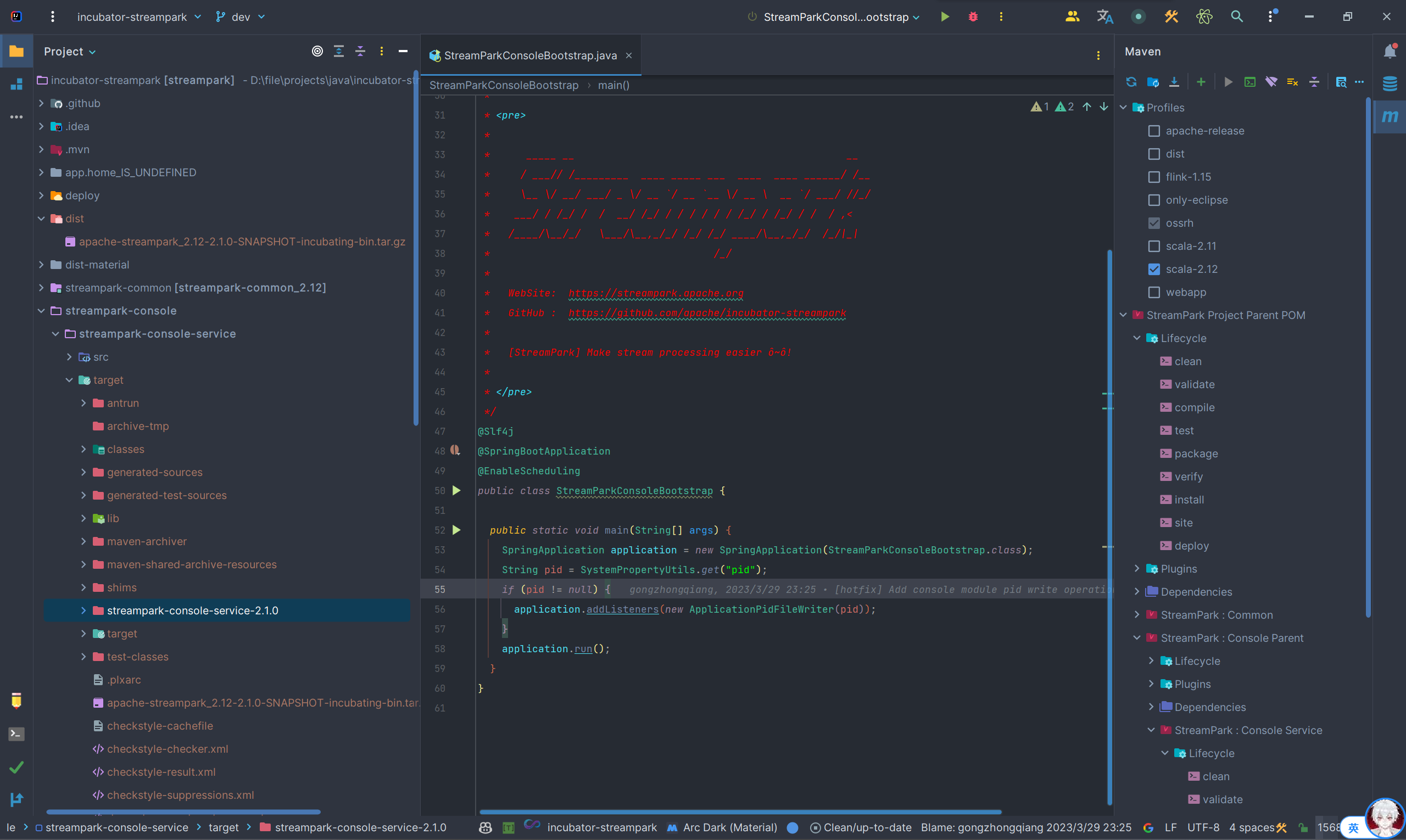This screenshot has height=840, width=1406.
Task: Select the StreamParkConsoleBootstrap.java tab
Action: pyautogui.click(x=529, y=55)
